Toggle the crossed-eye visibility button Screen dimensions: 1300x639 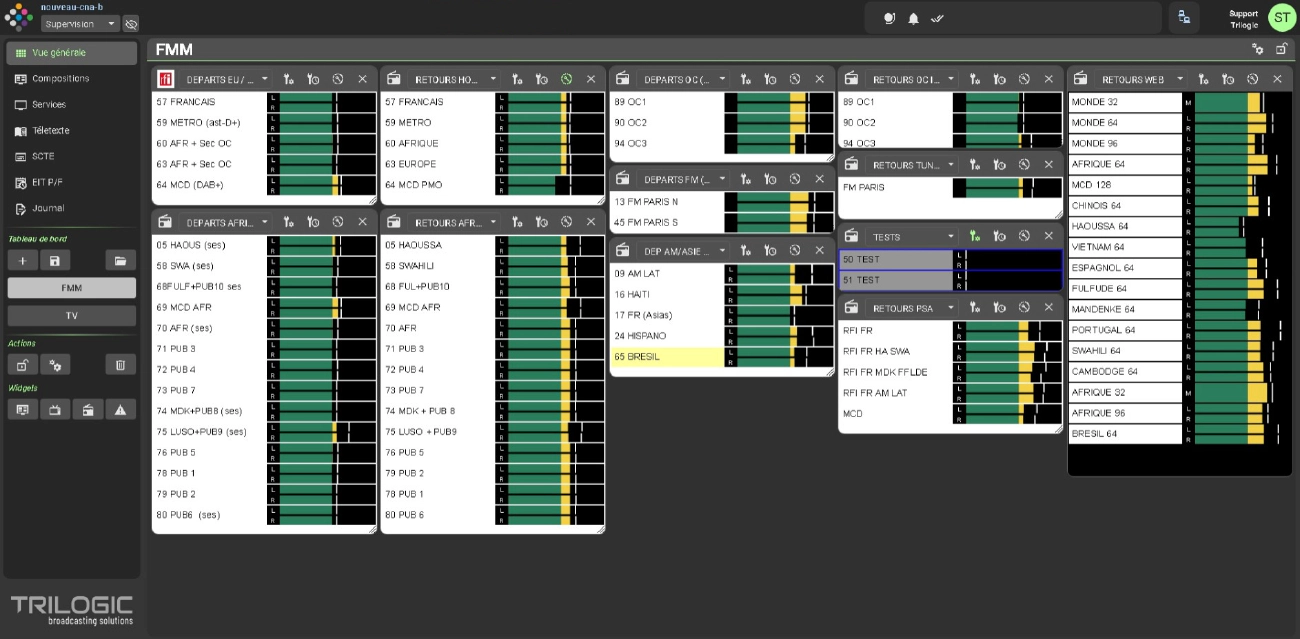click(131, 23)
